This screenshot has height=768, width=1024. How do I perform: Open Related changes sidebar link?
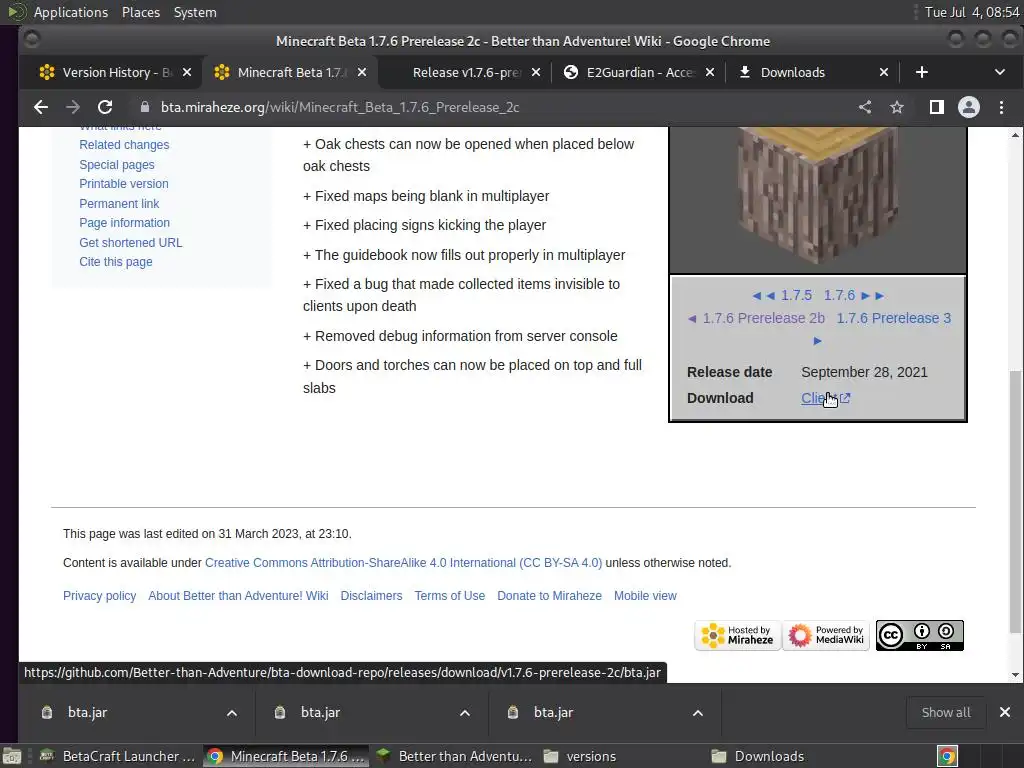[x=124, y=145]
